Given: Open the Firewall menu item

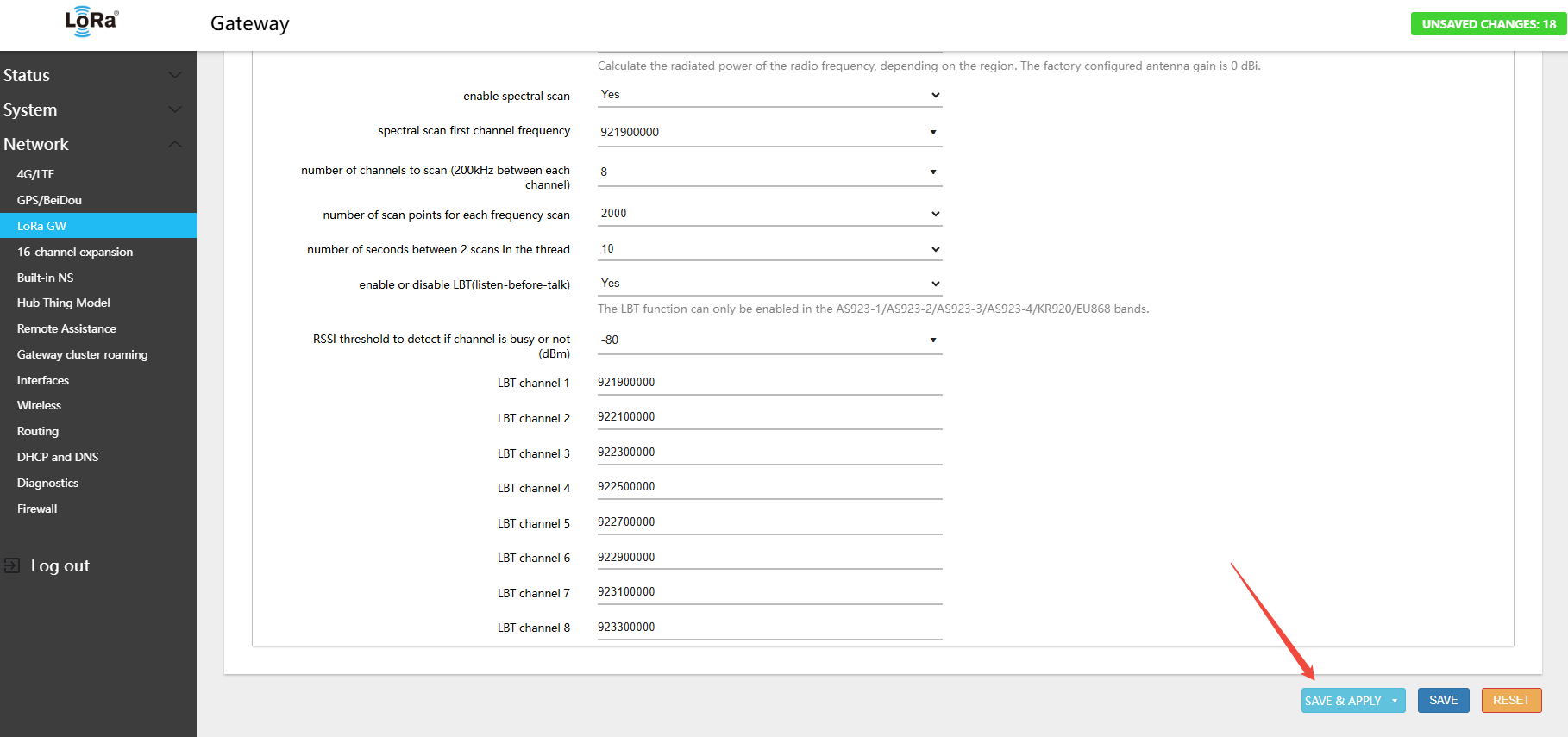Looking at the screenshot, I should [x=37, y=509].
